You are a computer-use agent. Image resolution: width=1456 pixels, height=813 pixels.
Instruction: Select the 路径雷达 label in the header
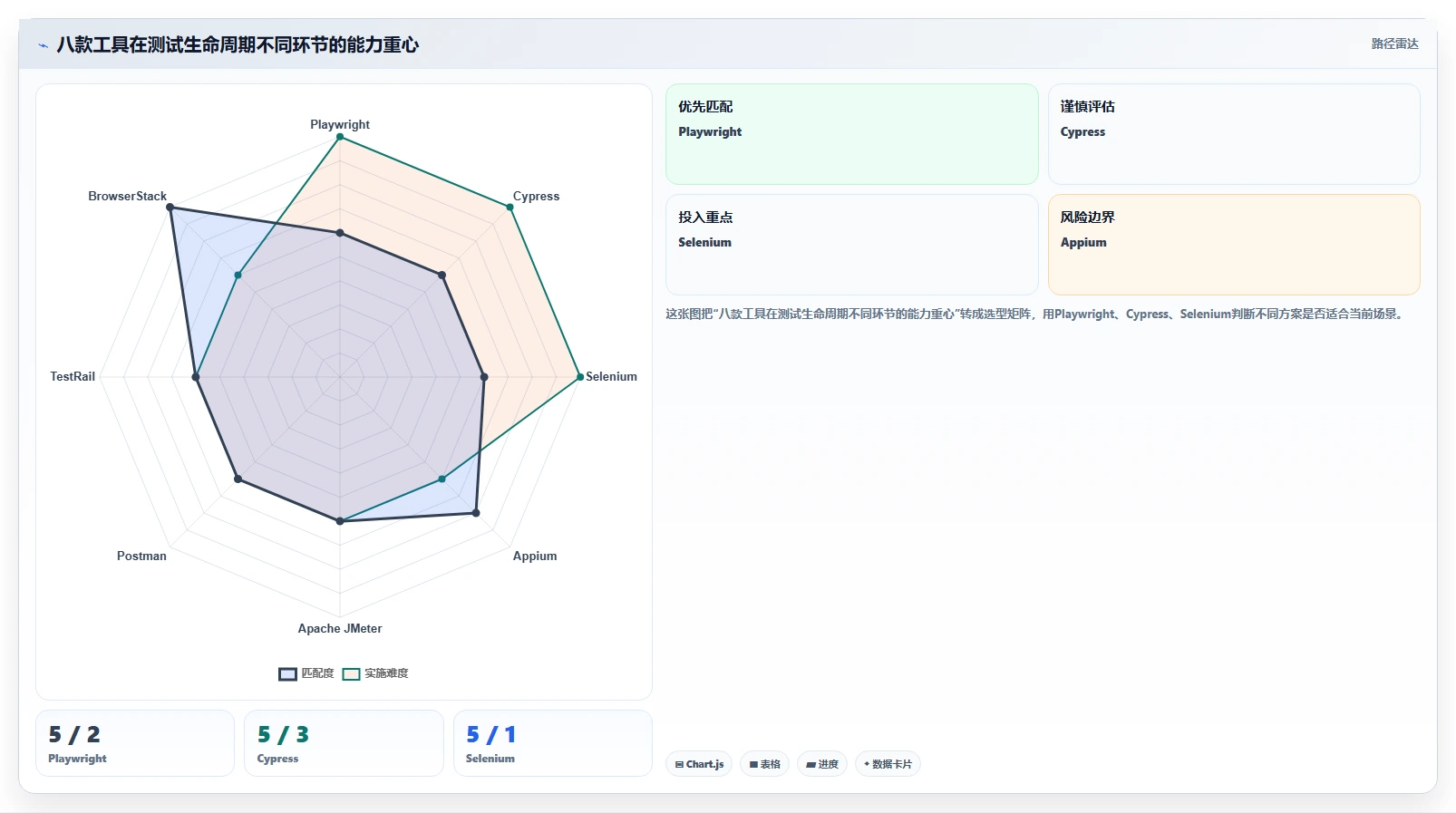coord(1394,44)
